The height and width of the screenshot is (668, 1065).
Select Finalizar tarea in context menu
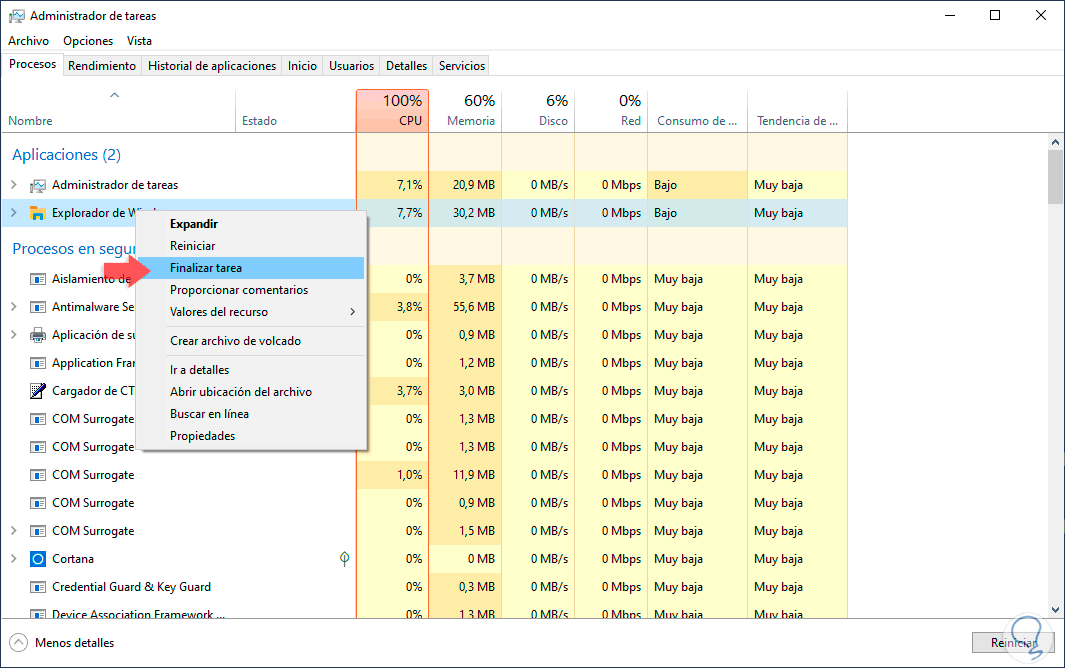(206, 268)
